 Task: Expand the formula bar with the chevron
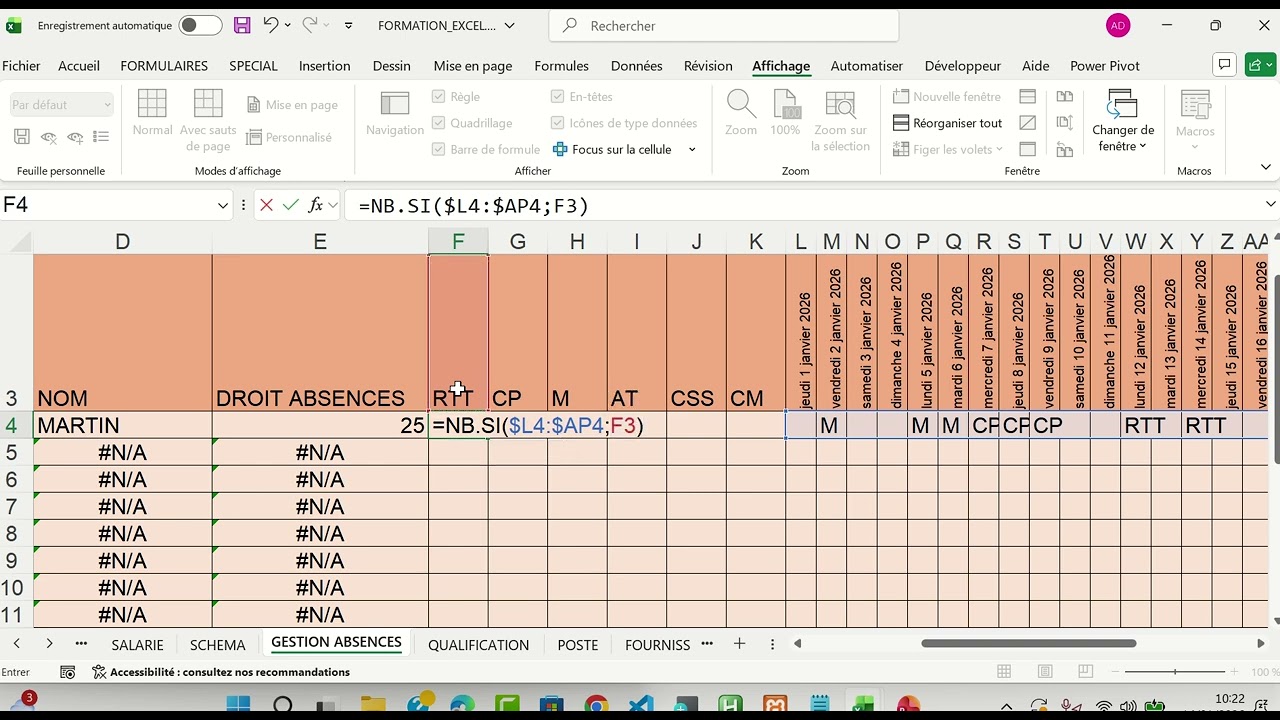[1270, 204]
